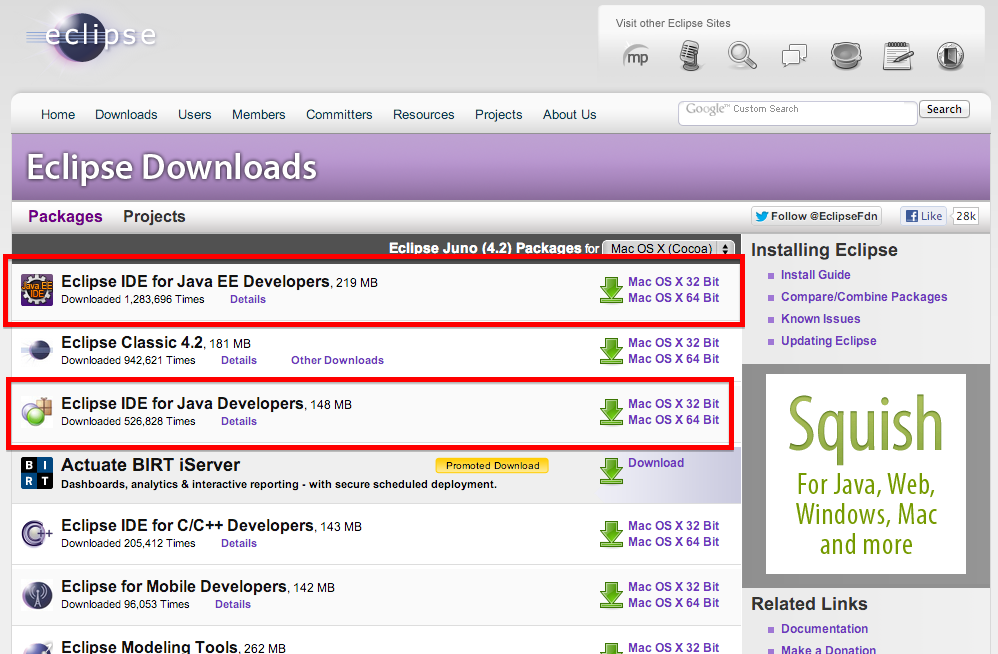This screenshot has height=654, width=998.
Task: Open the Resources menu item
Action: click(x=423, y=115)
